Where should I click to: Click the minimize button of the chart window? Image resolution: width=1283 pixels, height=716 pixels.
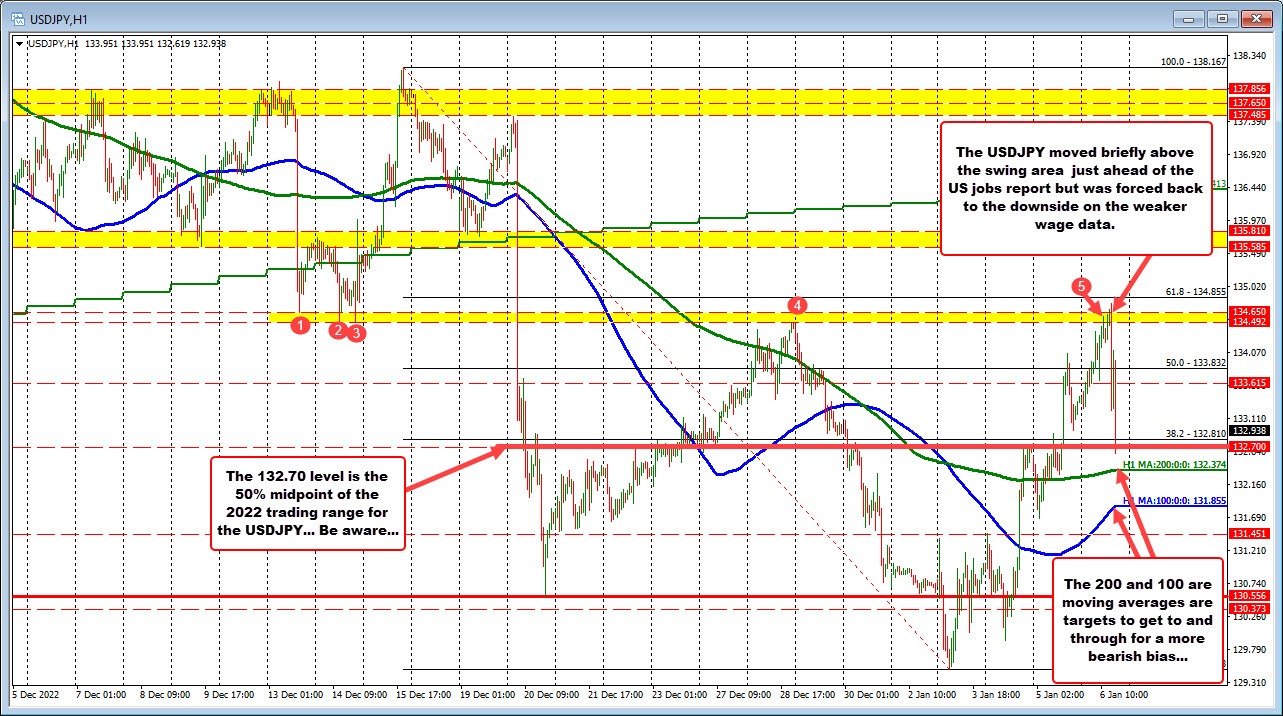pos(1187,19)
